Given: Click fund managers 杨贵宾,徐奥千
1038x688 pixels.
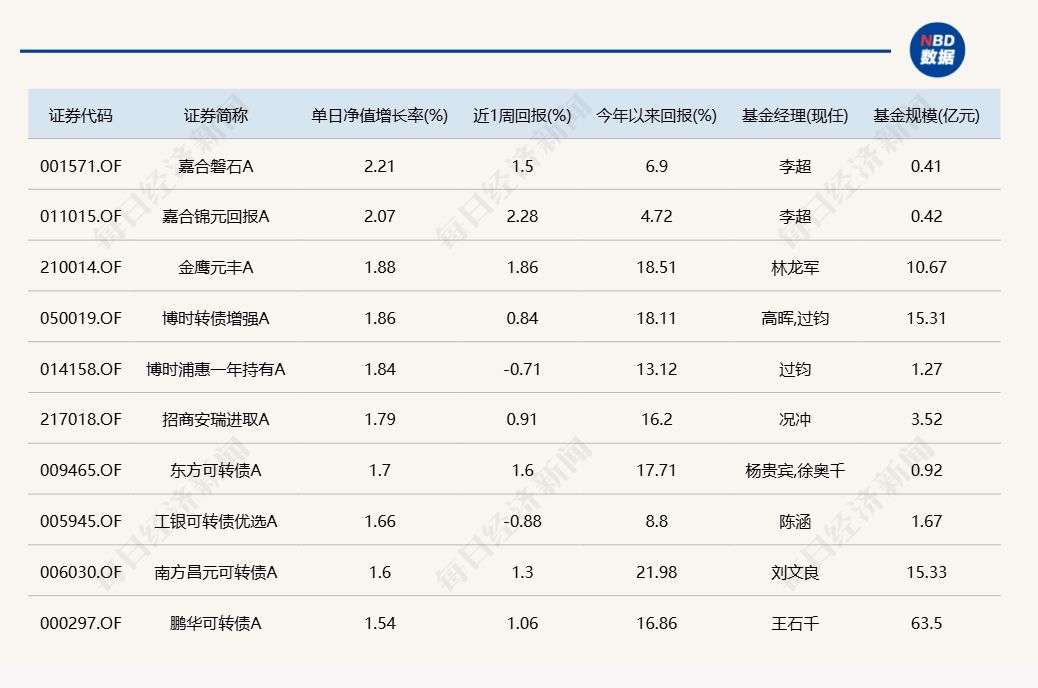Looking at the screenshot, I should (x=795, y=470).
